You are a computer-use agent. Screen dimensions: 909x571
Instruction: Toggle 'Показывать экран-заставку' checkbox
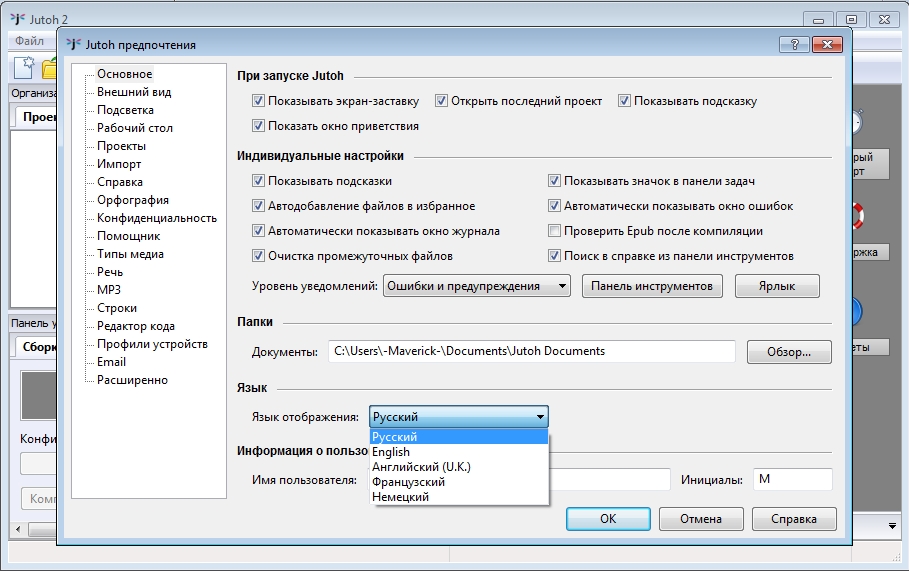pos(259,101)
